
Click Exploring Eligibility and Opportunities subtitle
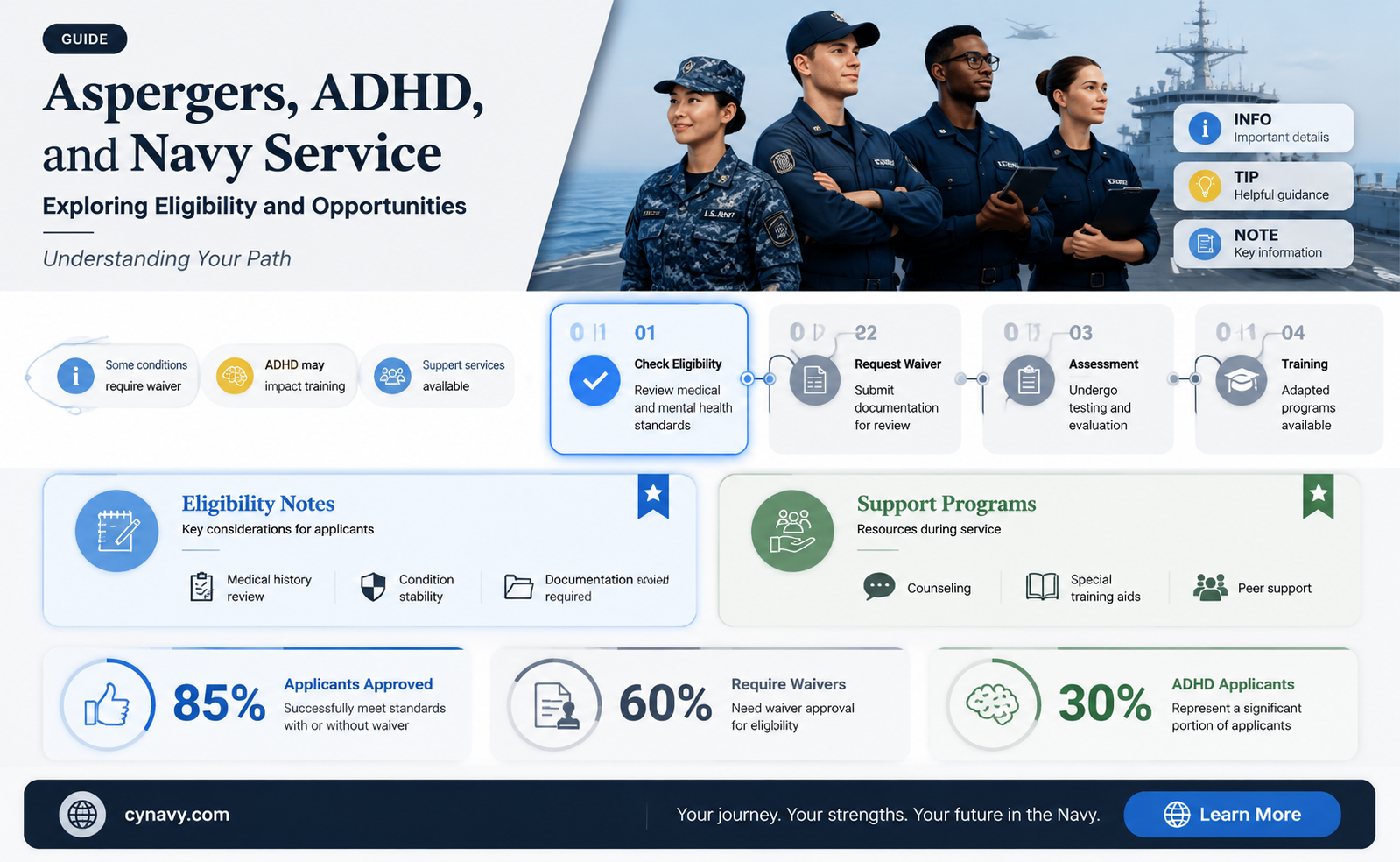point(255,206)
